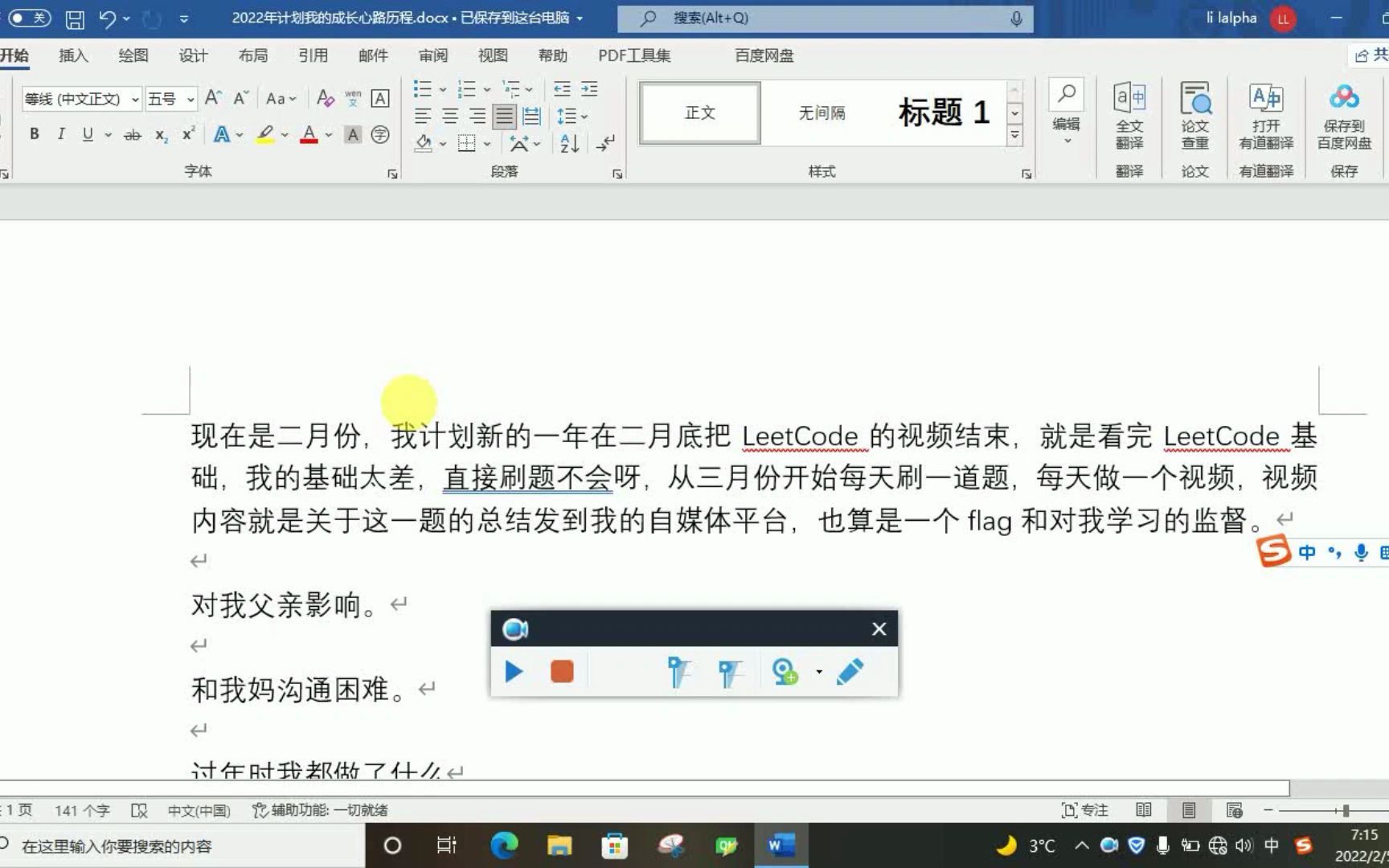This screenshot has width=1389, height=868.
Task: Click the Save icon in title bar
Action: 75,18
